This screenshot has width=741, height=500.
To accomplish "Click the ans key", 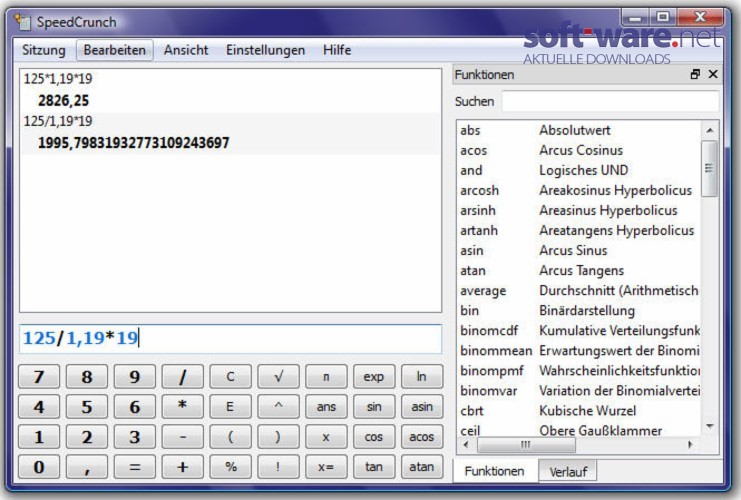I will [326, 407].
